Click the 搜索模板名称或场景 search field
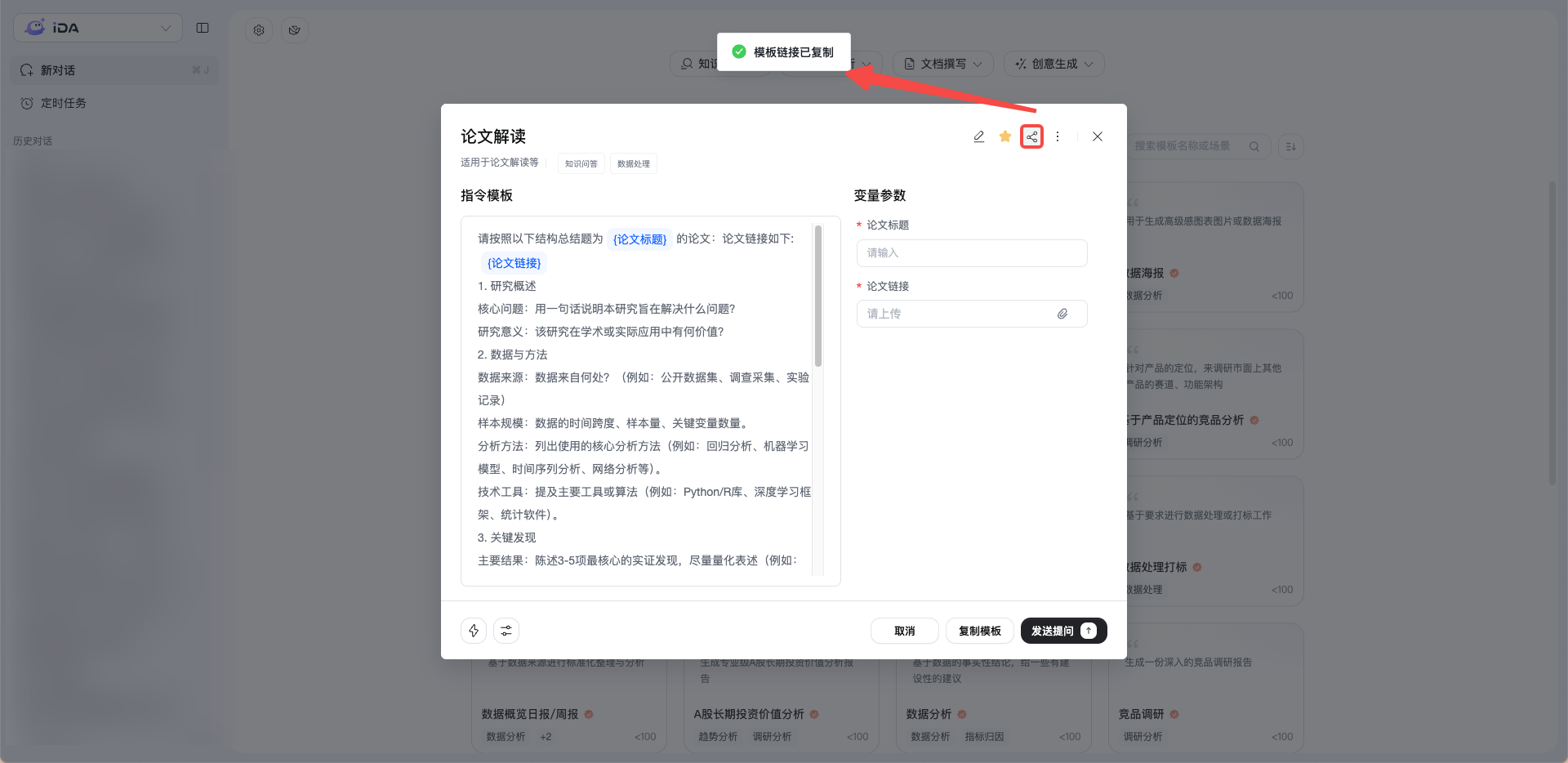 click(x=1198, y=146)
